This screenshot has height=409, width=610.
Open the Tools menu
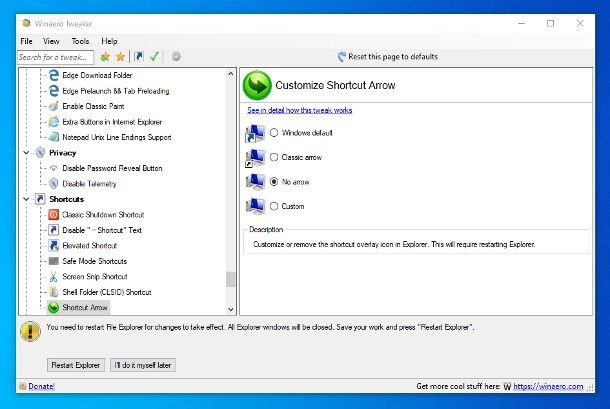(x=80, y=41)
